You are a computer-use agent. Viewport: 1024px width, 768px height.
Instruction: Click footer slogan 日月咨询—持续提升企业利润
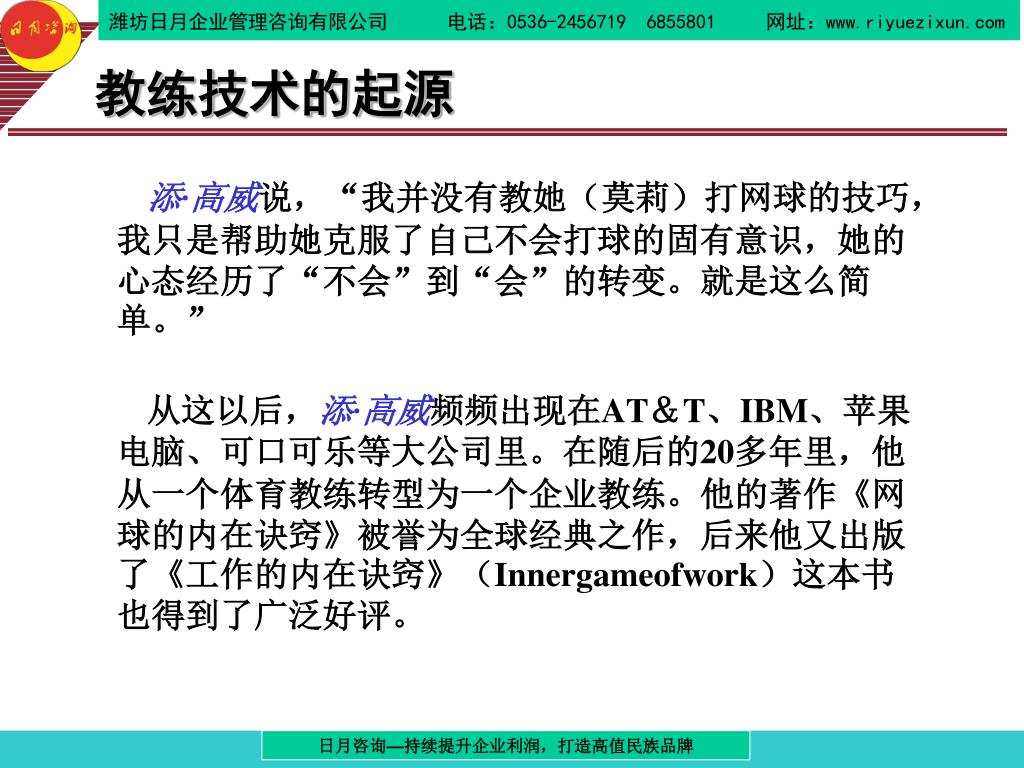(429, 745)
